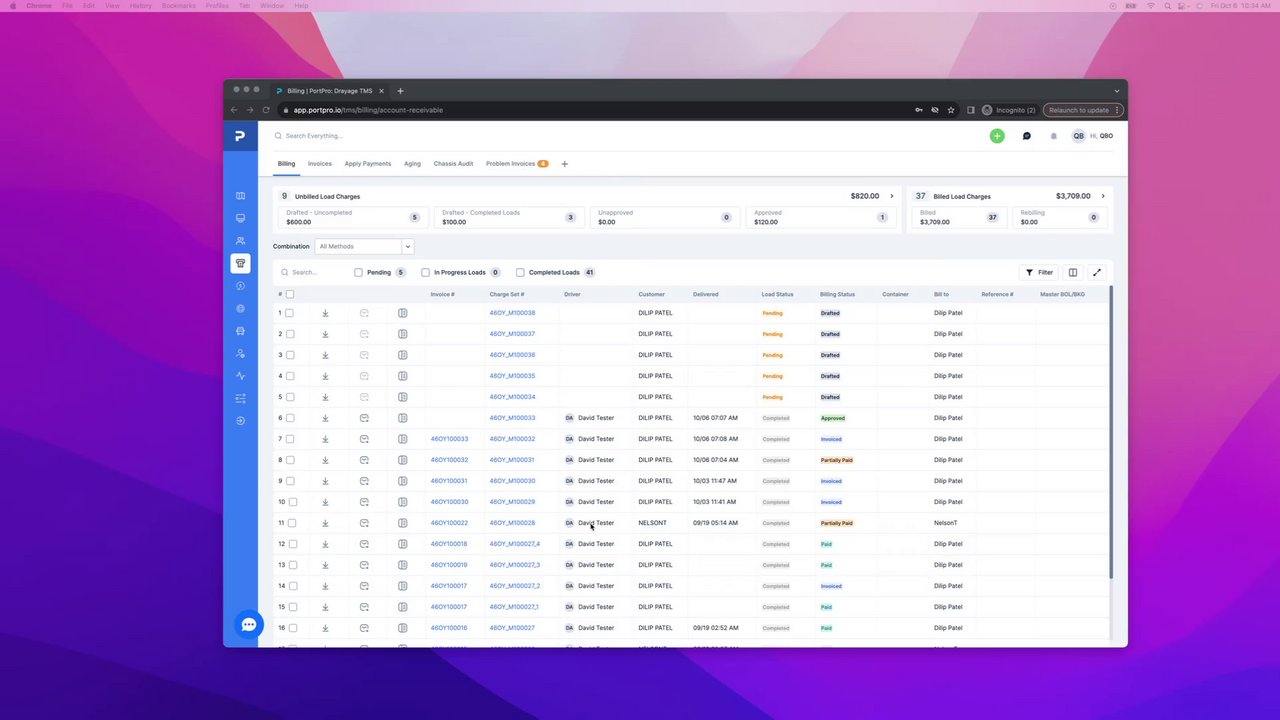This screenshot has height=720, width=1280.
Task: Download invoice 46OY100033 row
Action: click(x=325, y=439)
